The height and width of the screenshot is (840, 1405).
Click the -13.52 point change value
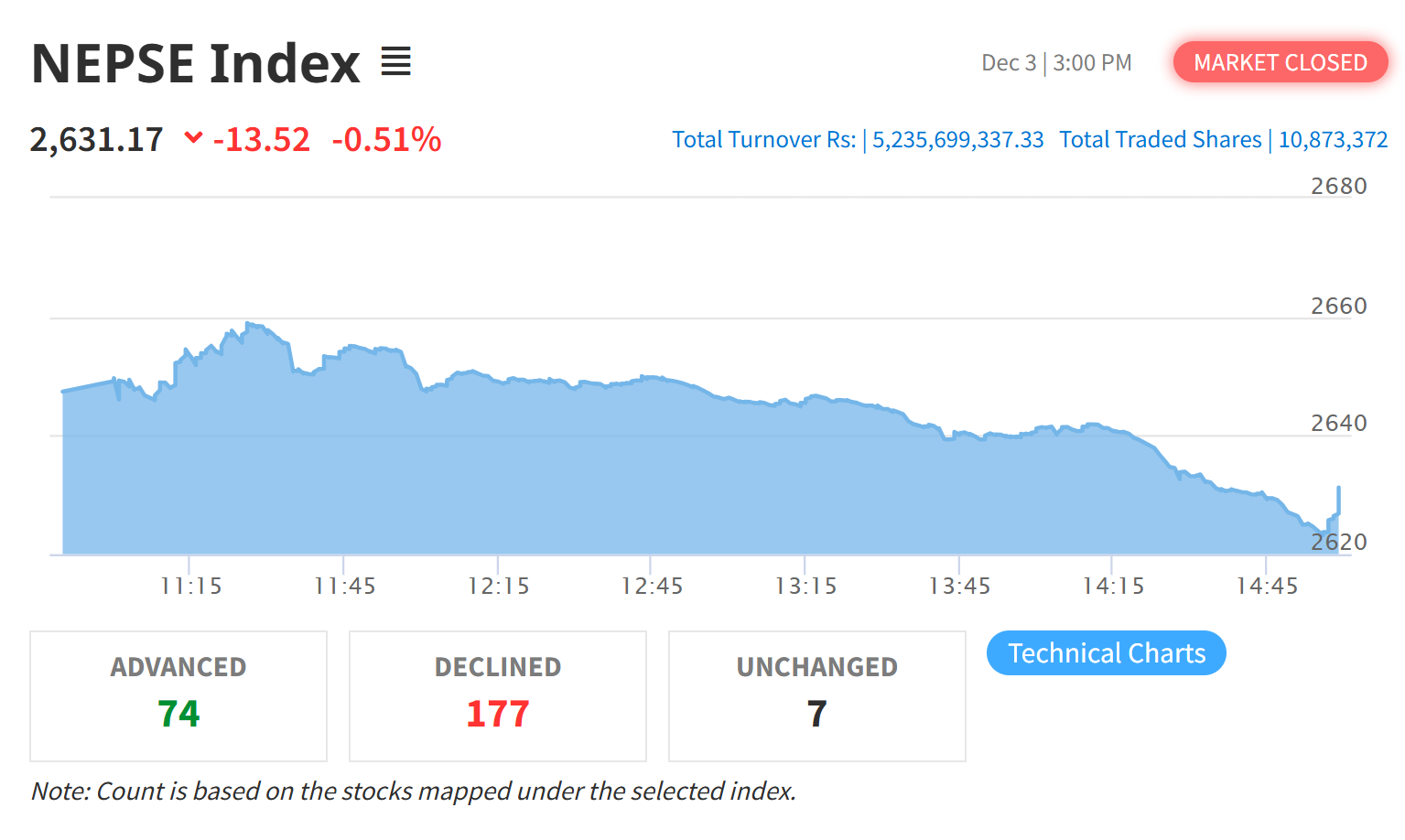[262, 140]
